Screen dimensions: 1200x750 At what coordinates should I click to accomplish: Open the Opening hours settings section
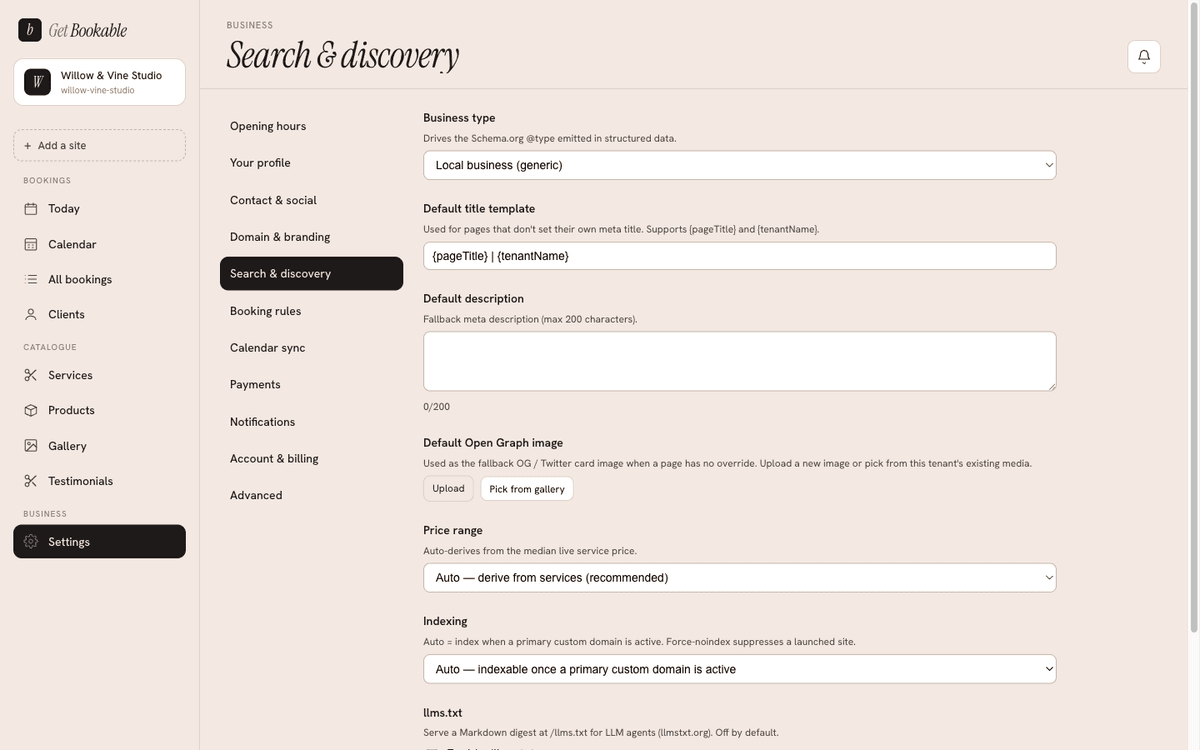(x=311, y=126)
